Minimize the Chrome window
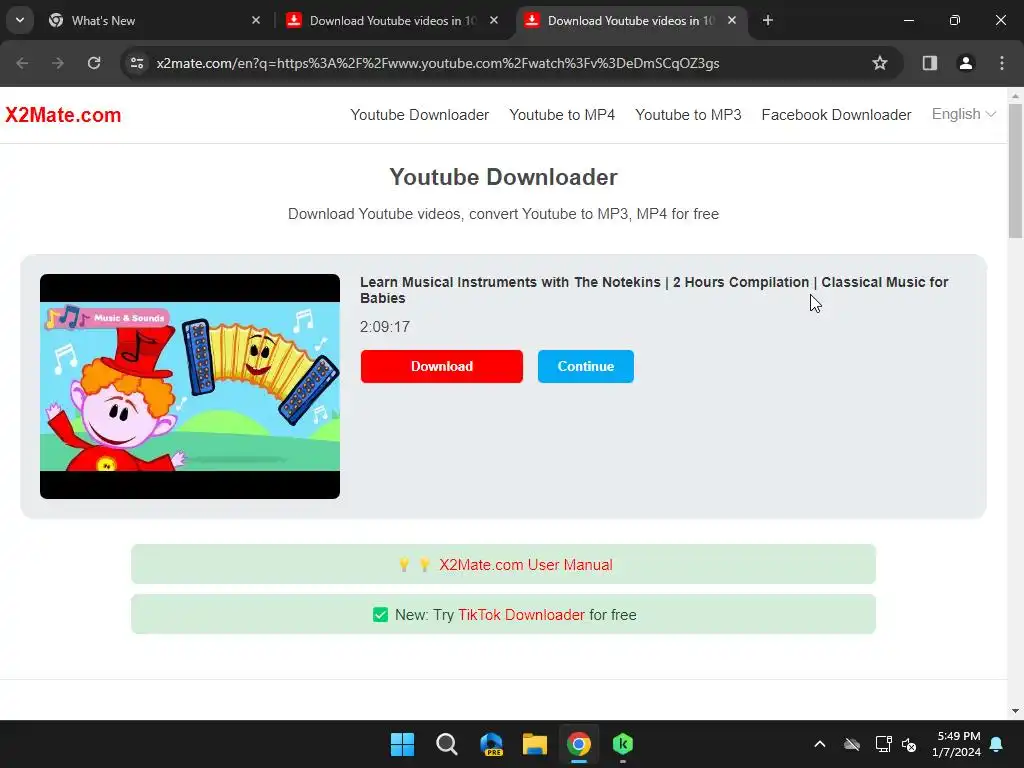The height and width of the screenshot is (768, 1024). point(908,20)
